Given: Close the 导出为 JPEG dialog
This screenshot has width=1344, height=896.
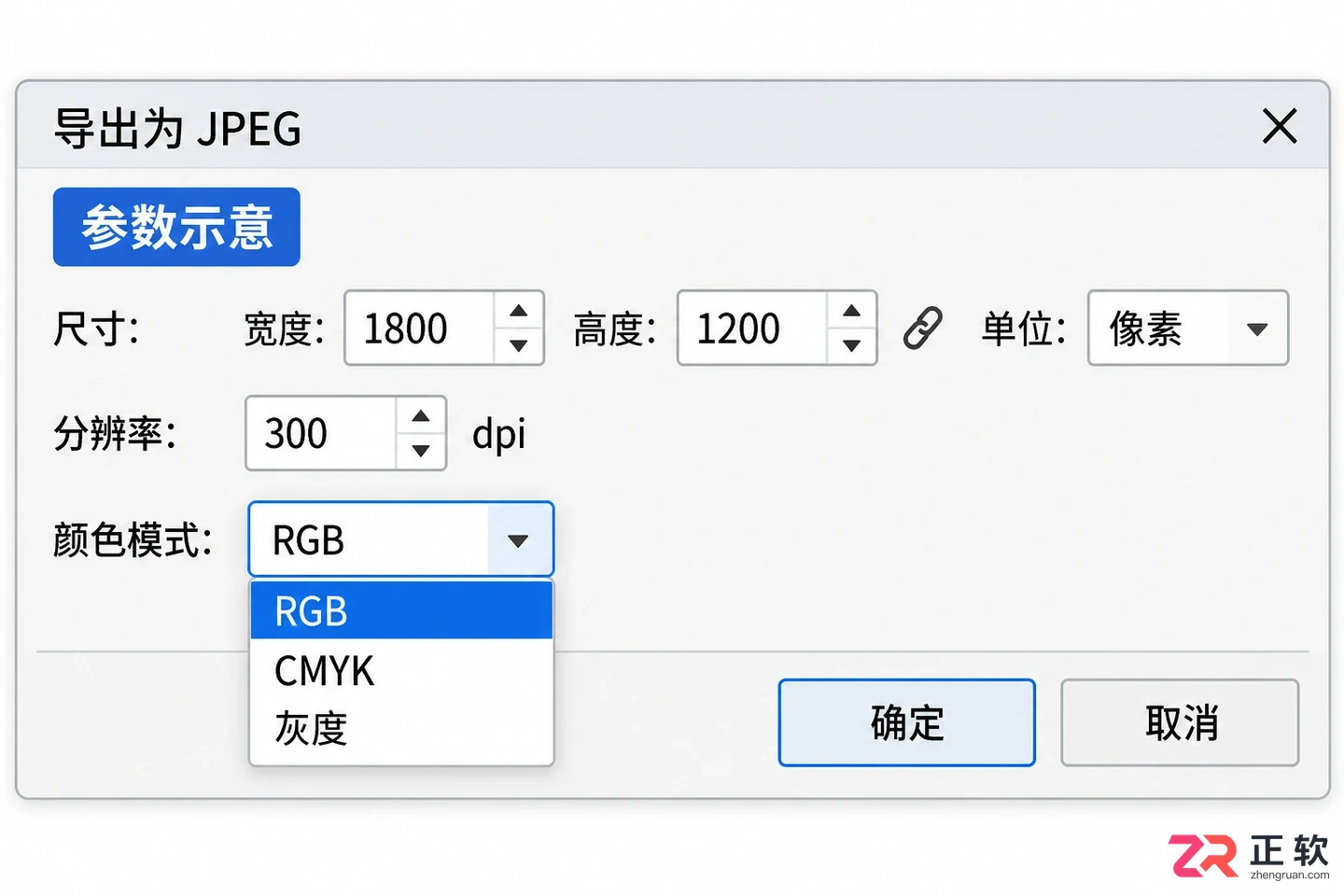Looking at the screenshot, I should click(1280, 126).
